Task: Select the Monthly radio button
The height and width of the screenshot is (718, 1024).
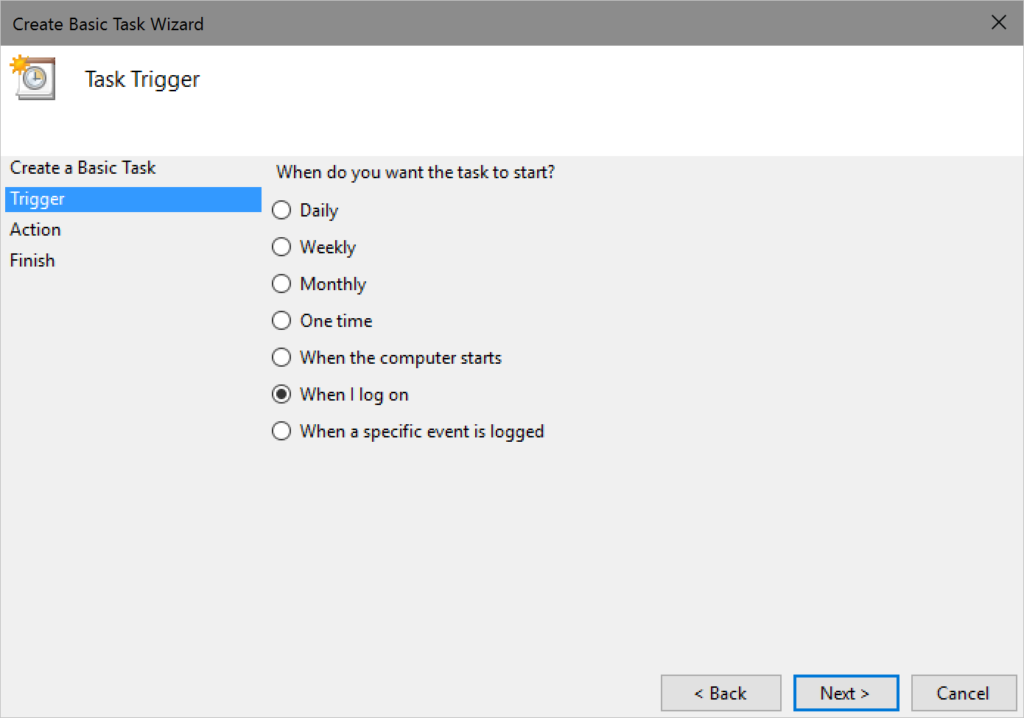Action: click(282, 285)
